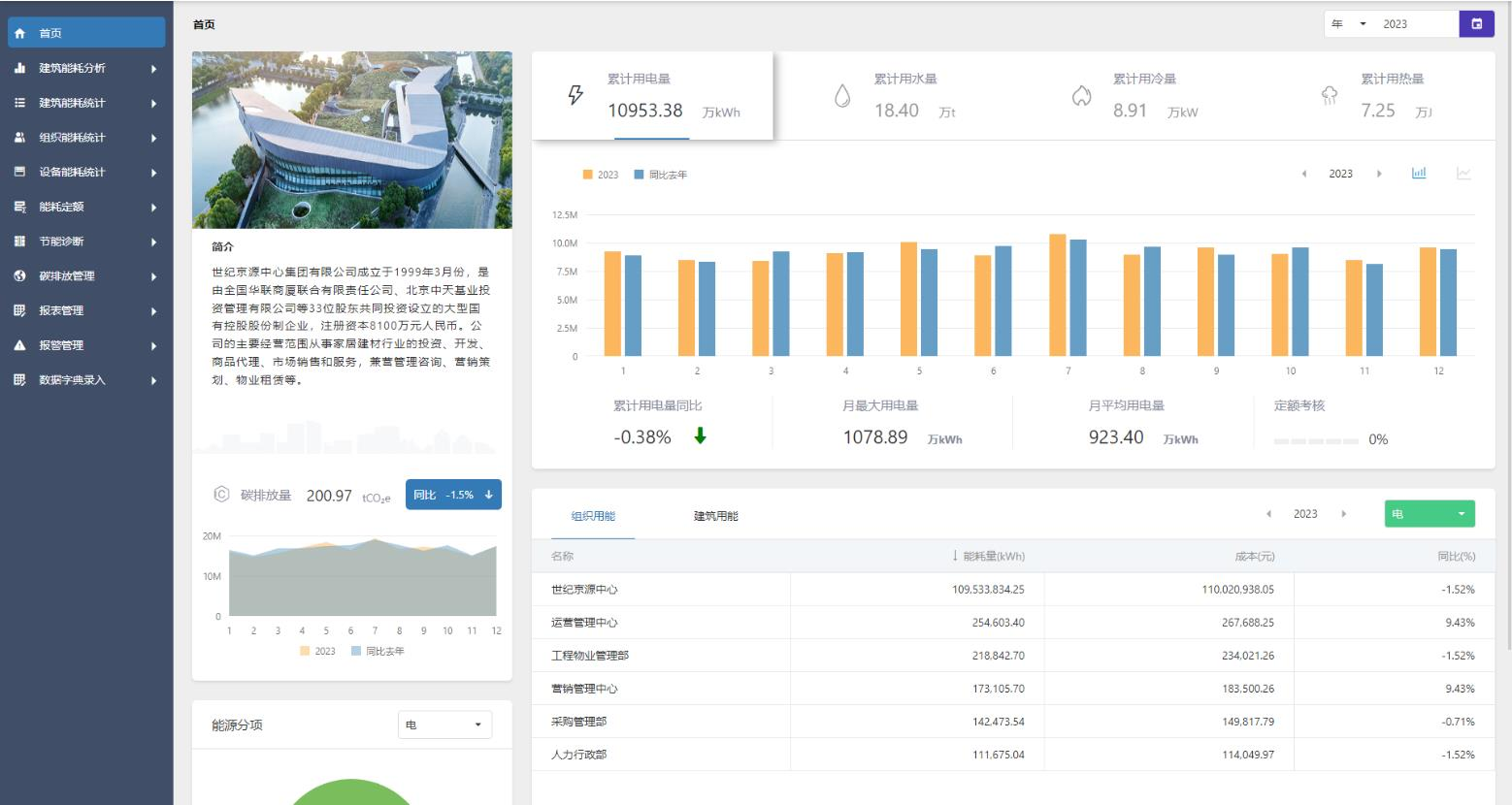Screen dimensions: 1512x805
Task: Open the 首页 home icon in sidebar
Action: [x=19, y=33]
